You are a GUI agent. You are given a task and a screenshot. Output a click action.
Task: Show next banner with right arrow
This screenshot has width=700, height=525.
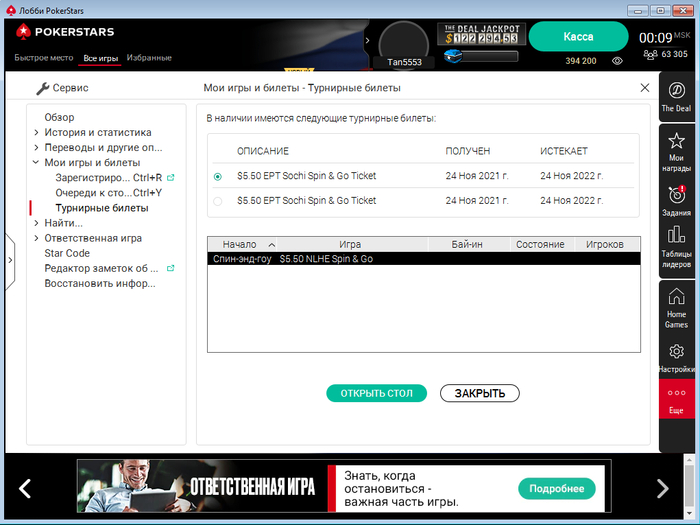click(x=662, y=488)
